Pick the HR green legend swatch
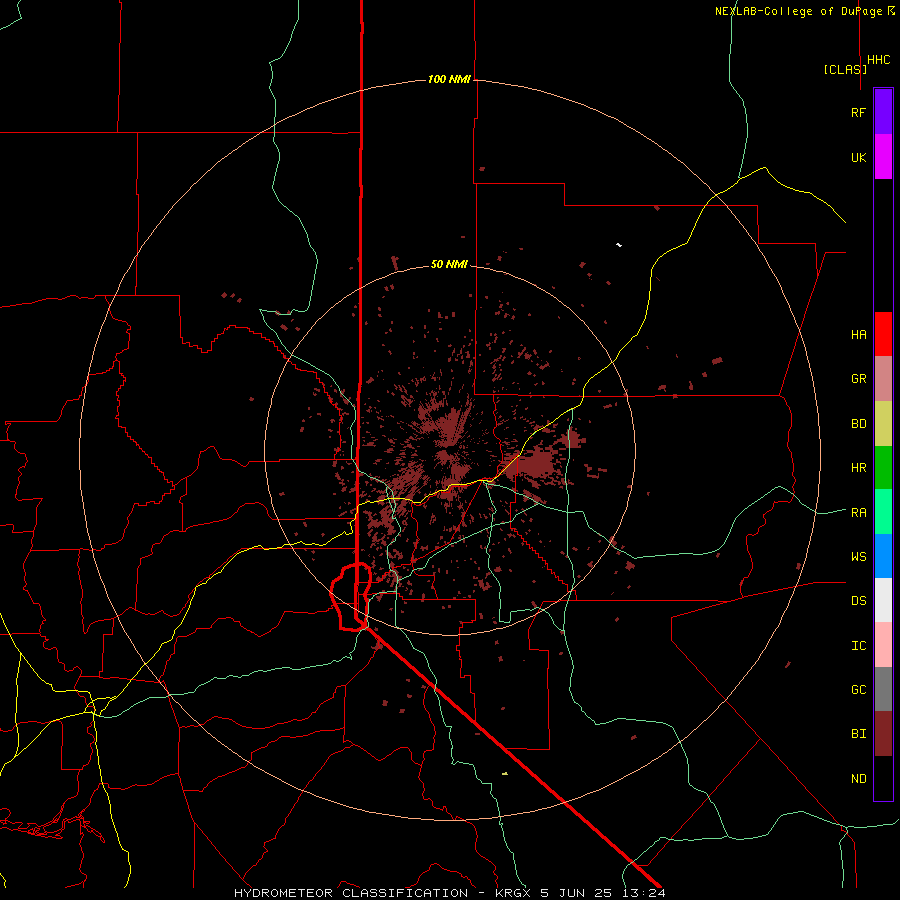This screenshot has height=900, width=900. pyautogui.click(x=883, y=468)
